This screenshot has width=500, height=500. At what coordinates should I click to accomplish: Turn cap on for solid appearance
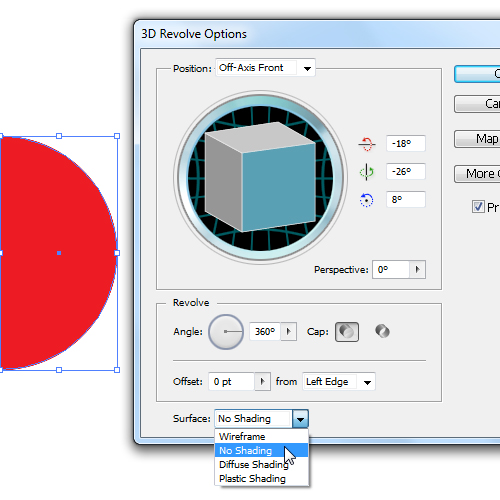(347, 332)
